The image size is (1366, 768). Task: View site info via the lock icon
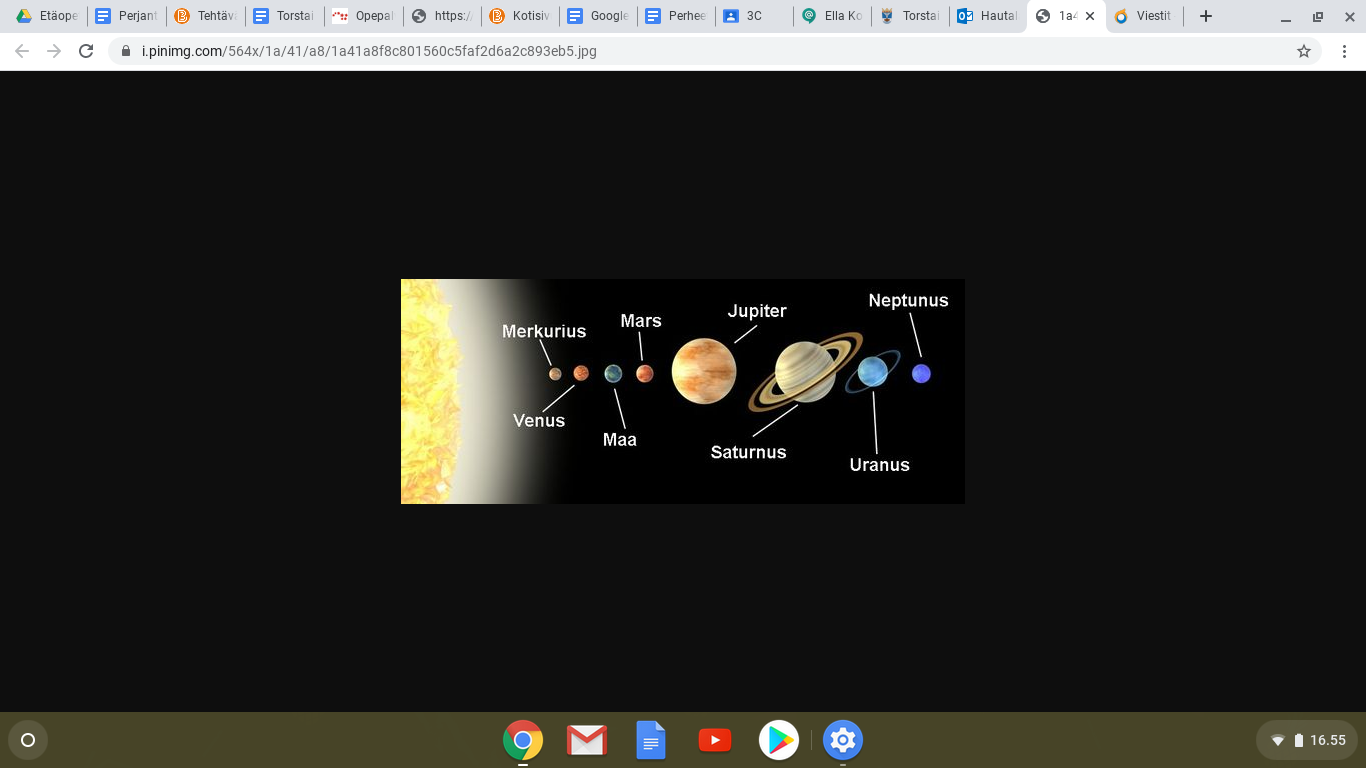point(126,51)
